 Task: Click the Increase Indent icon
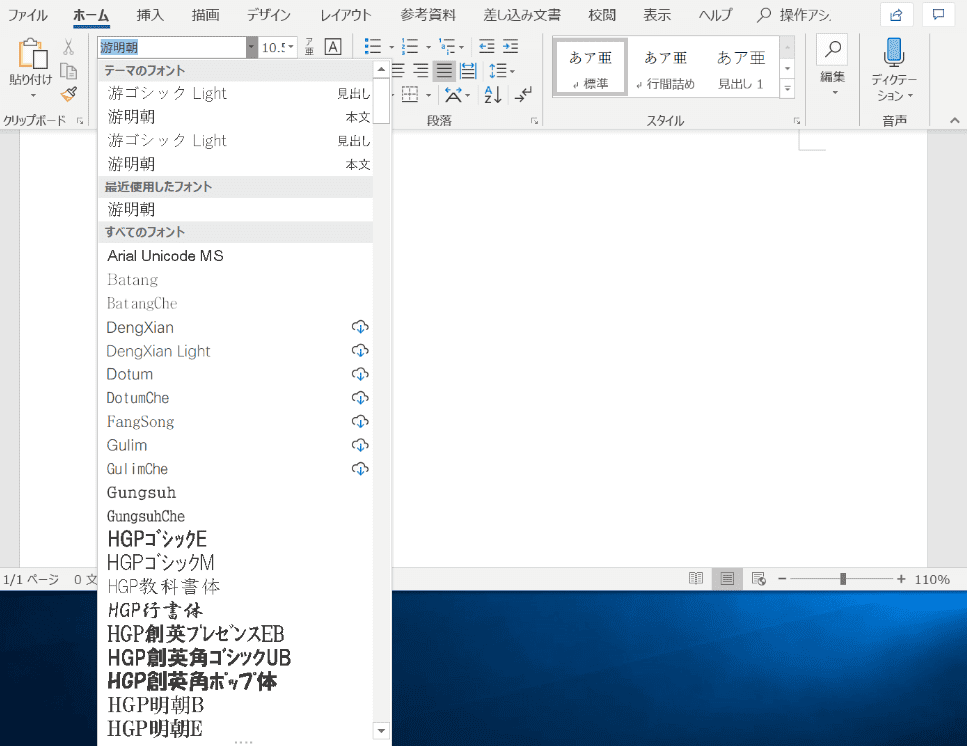point(510,46)
